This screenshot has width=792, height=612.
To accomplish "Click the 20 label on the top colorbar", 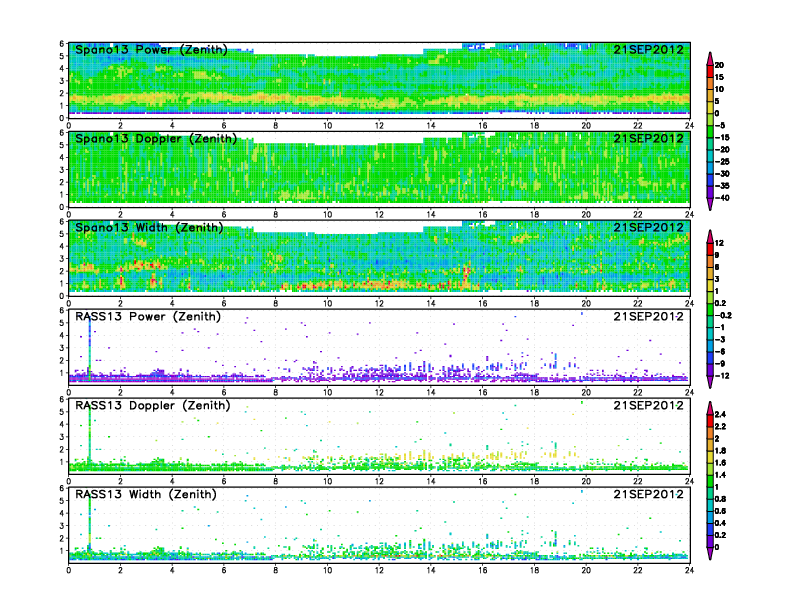I will [719, 65].
